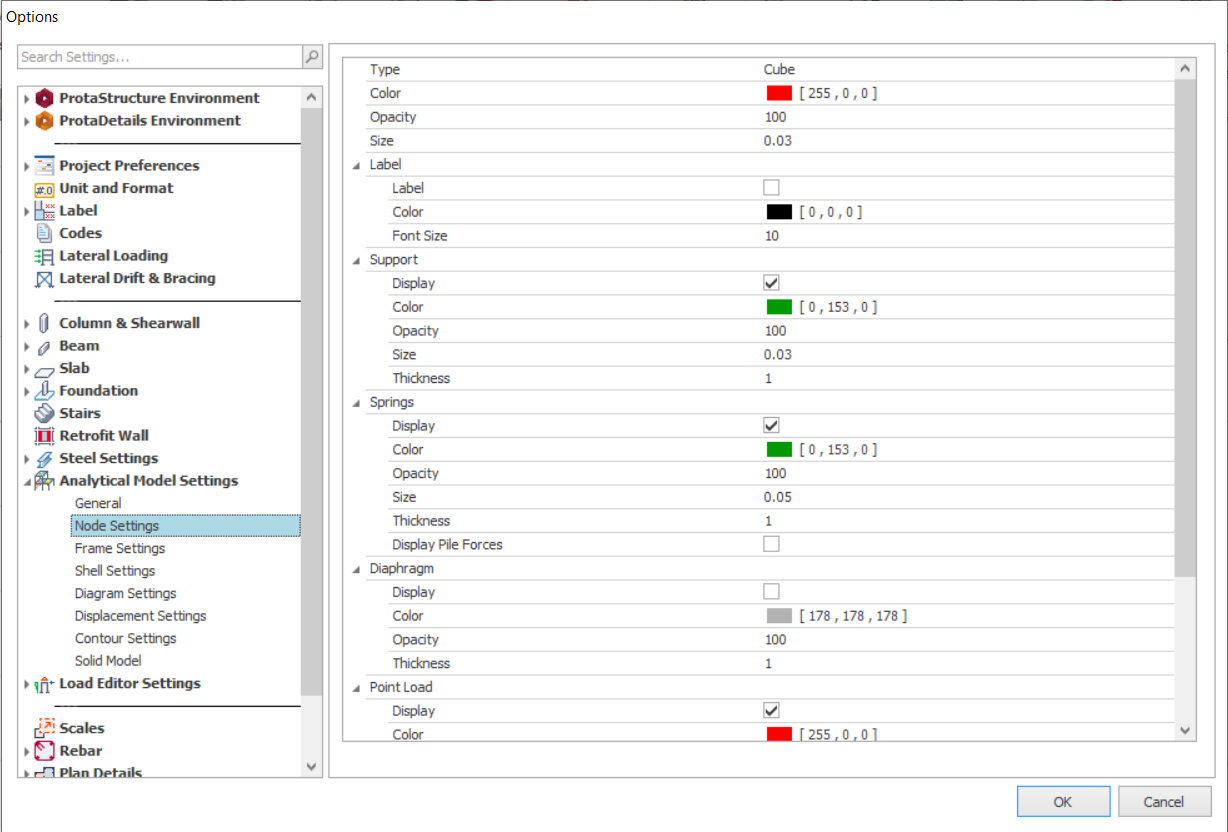Open the Codes settings icon
The width and height of the screenshot is (1228, 832).
(x=44, y=233)
